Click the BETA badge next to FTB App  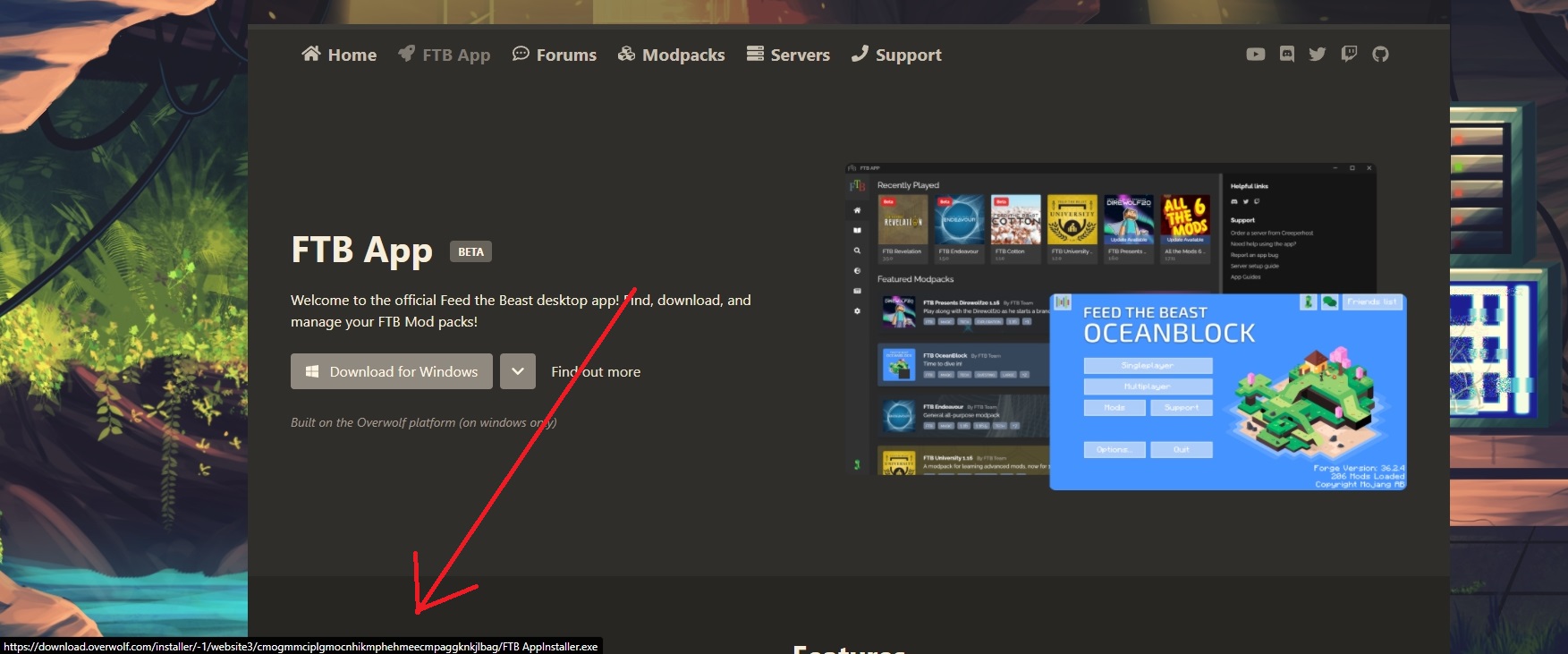coord(470,251)
